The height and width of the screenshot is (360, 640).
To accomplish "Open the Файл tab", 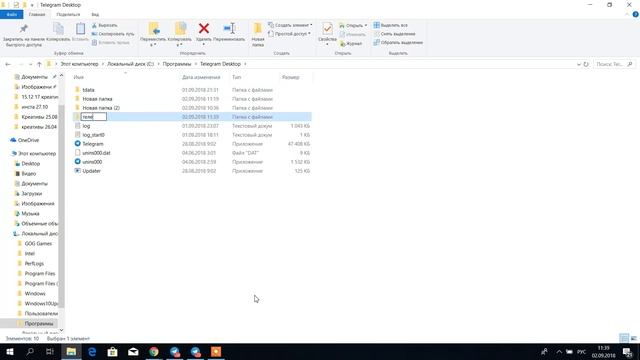I will 11,14.
